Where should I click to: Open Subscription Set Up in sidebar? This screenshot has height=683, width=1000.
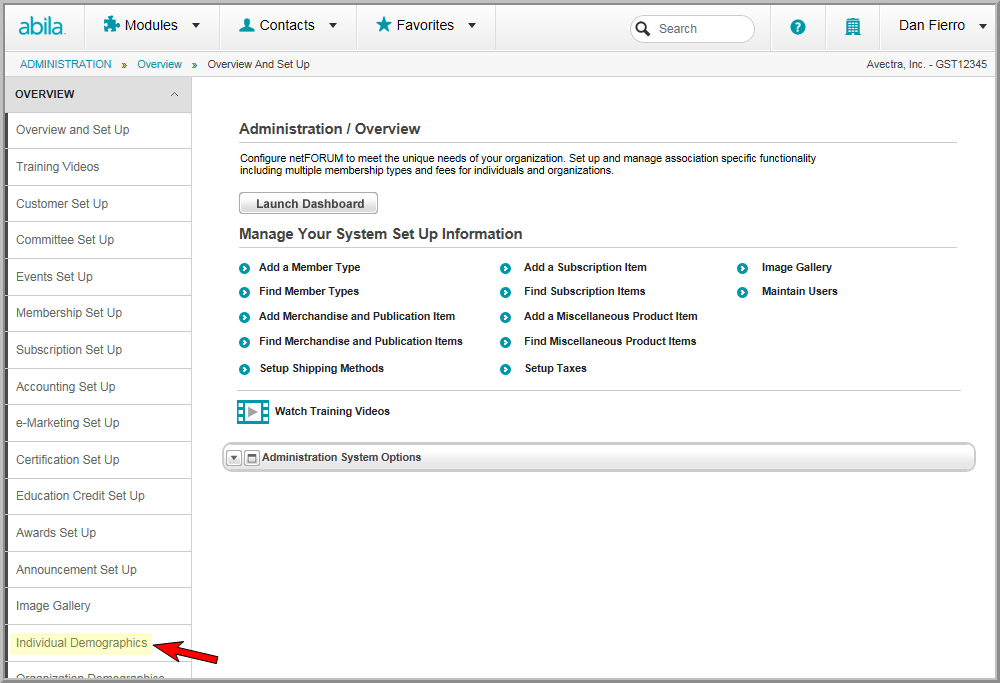99,350
